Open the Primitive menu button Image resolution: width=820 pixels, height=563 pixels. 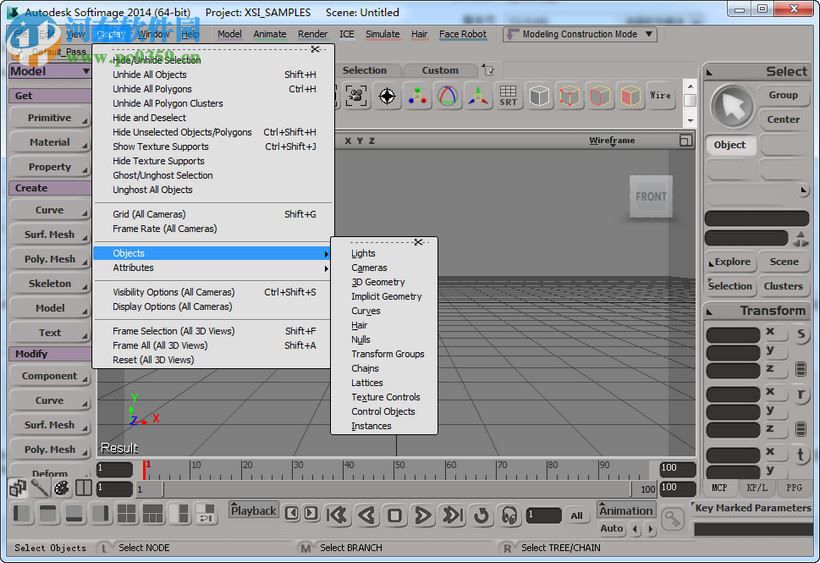pyautogui.click(x=50, y=118)
